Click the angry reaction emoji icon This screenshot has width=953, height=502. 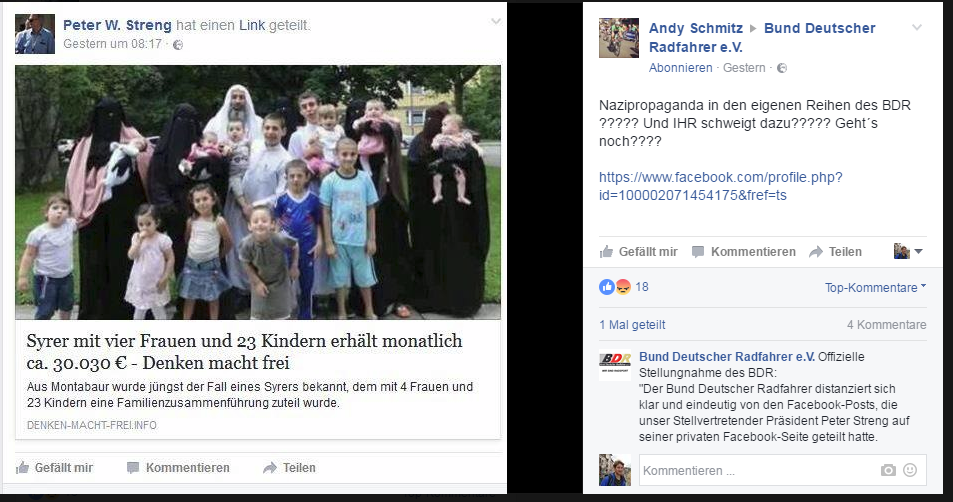pyautogui.click(x=623, y=287)
